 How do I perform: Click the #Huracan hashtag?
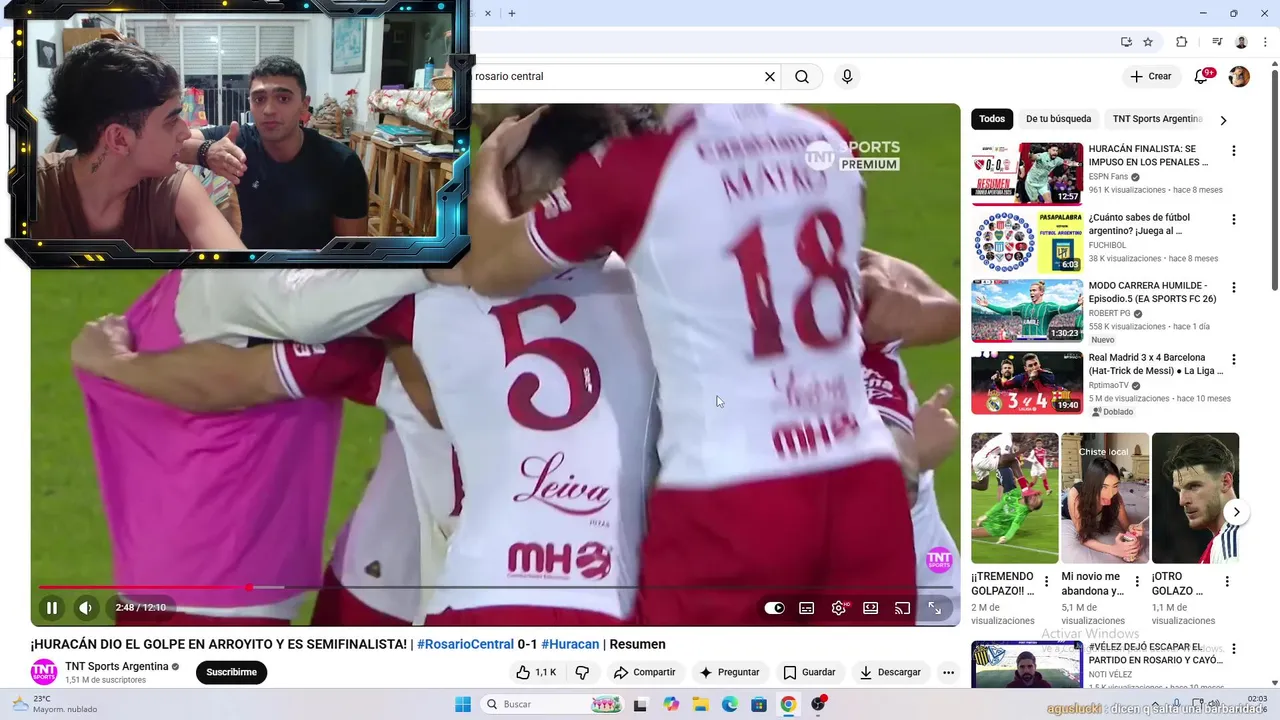570,644
